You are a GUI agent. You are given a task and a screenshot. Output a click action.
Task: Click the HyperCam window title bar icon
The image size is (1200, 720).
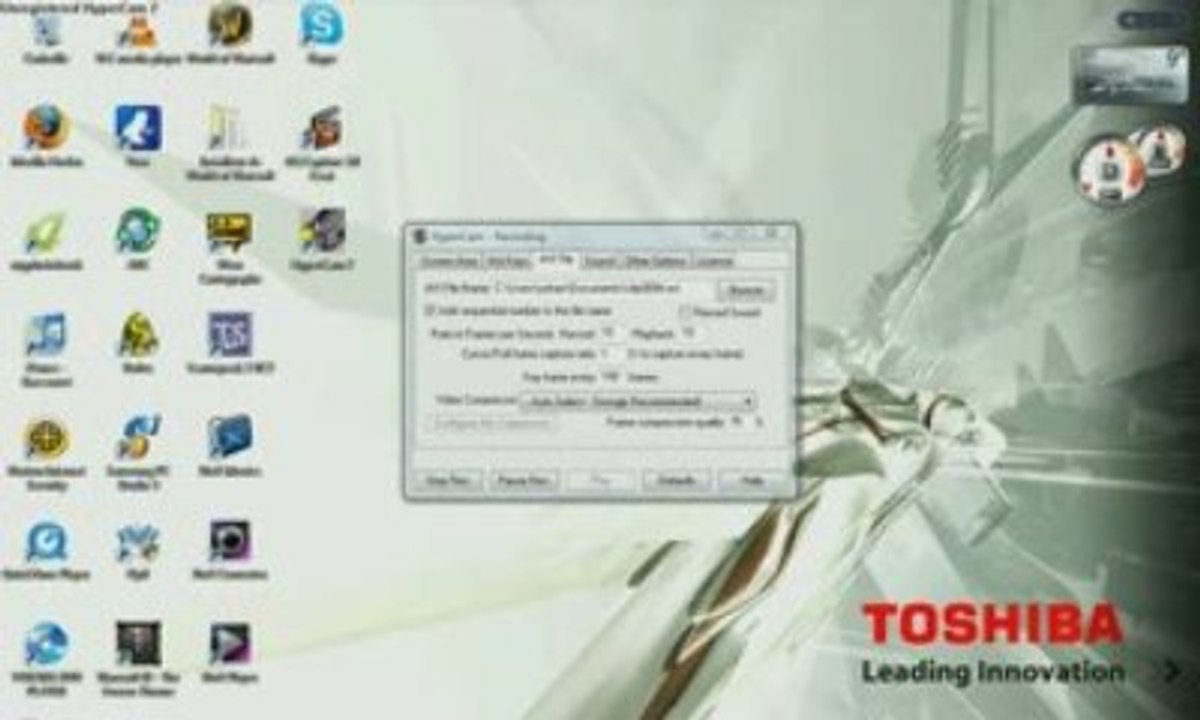(420, 237)
